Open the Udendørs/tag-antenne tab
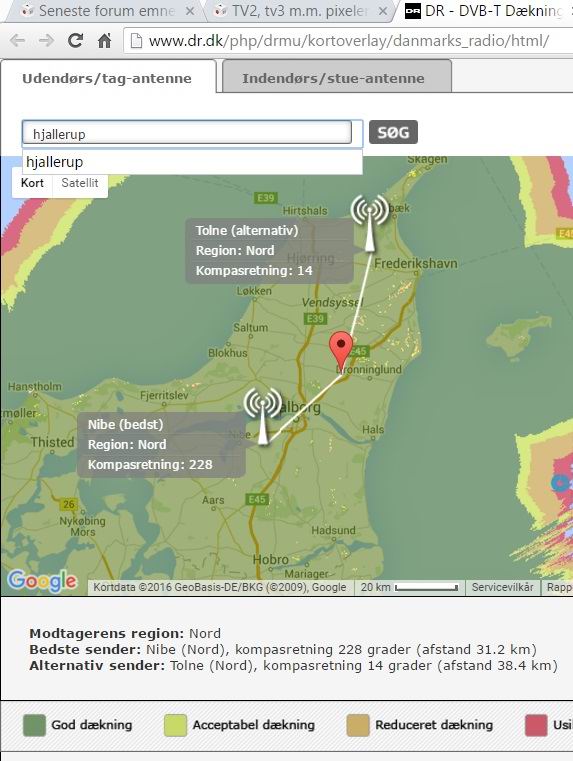This screenshot has width=573, height=761. [107, 78]
